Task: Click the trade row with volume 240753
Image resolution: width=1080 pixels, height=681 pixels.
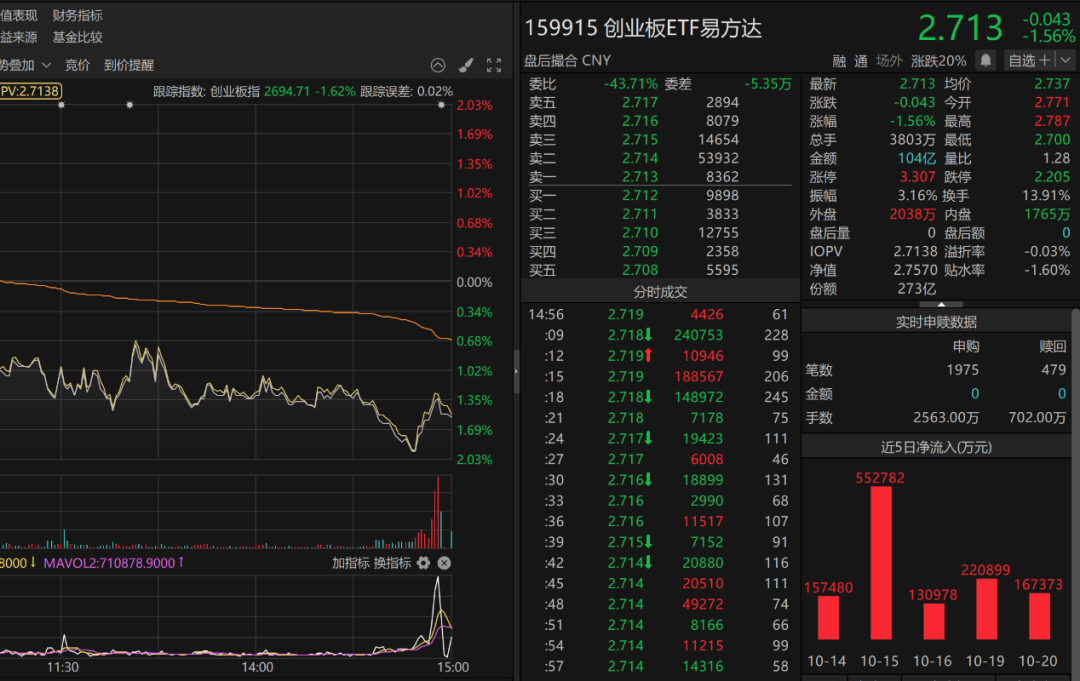Action: [660, 335]
